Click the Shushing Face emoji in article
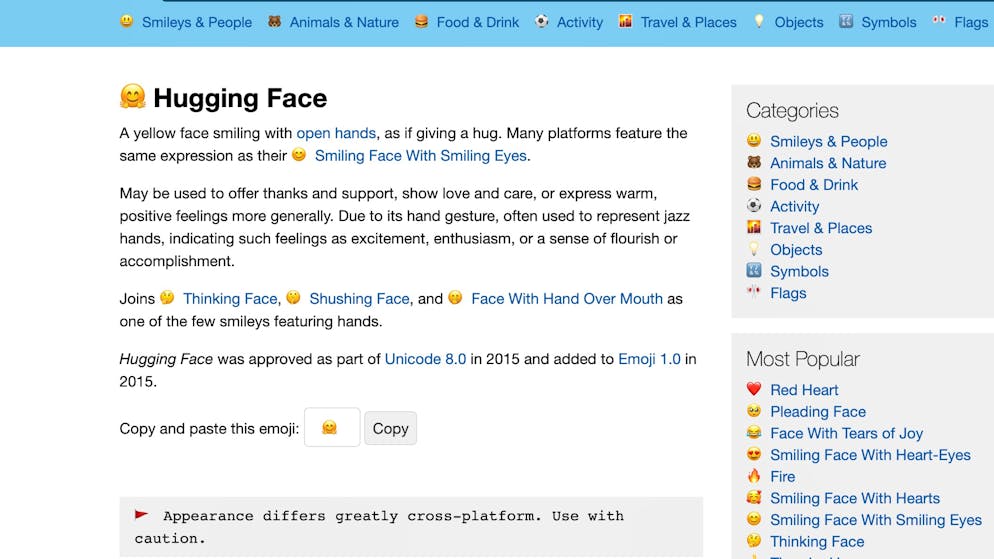This screenshot has height=559, width=994. point(294,297)
